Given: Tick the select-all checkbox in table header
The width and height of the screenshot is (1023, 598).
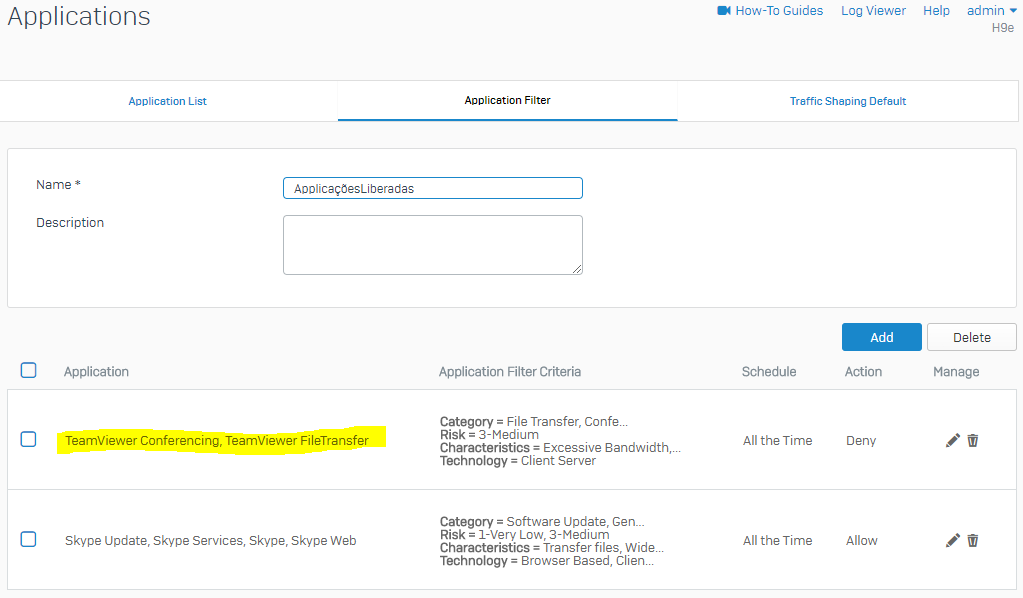Looking at the screenshot, I should (x=29, y=370).
